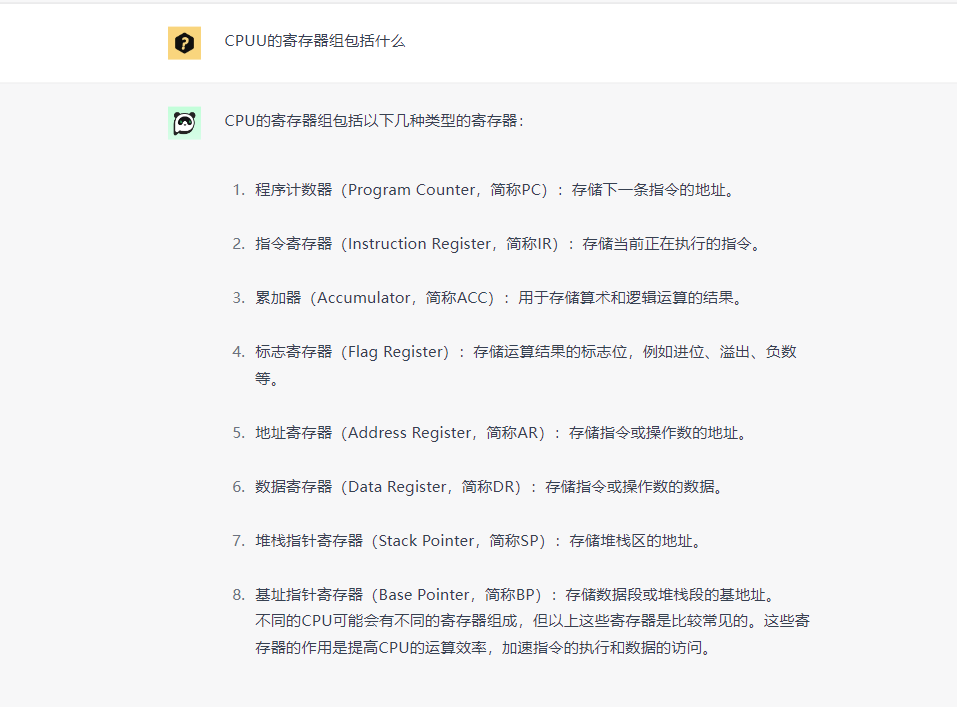Click the number 8 in the list
This screenshot has width=957, height=707.
234,595
